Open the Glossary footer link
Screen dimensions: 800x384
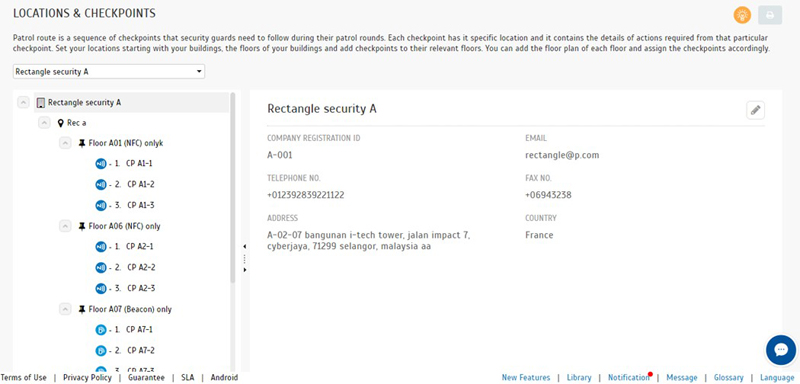[x=729, y=377]
